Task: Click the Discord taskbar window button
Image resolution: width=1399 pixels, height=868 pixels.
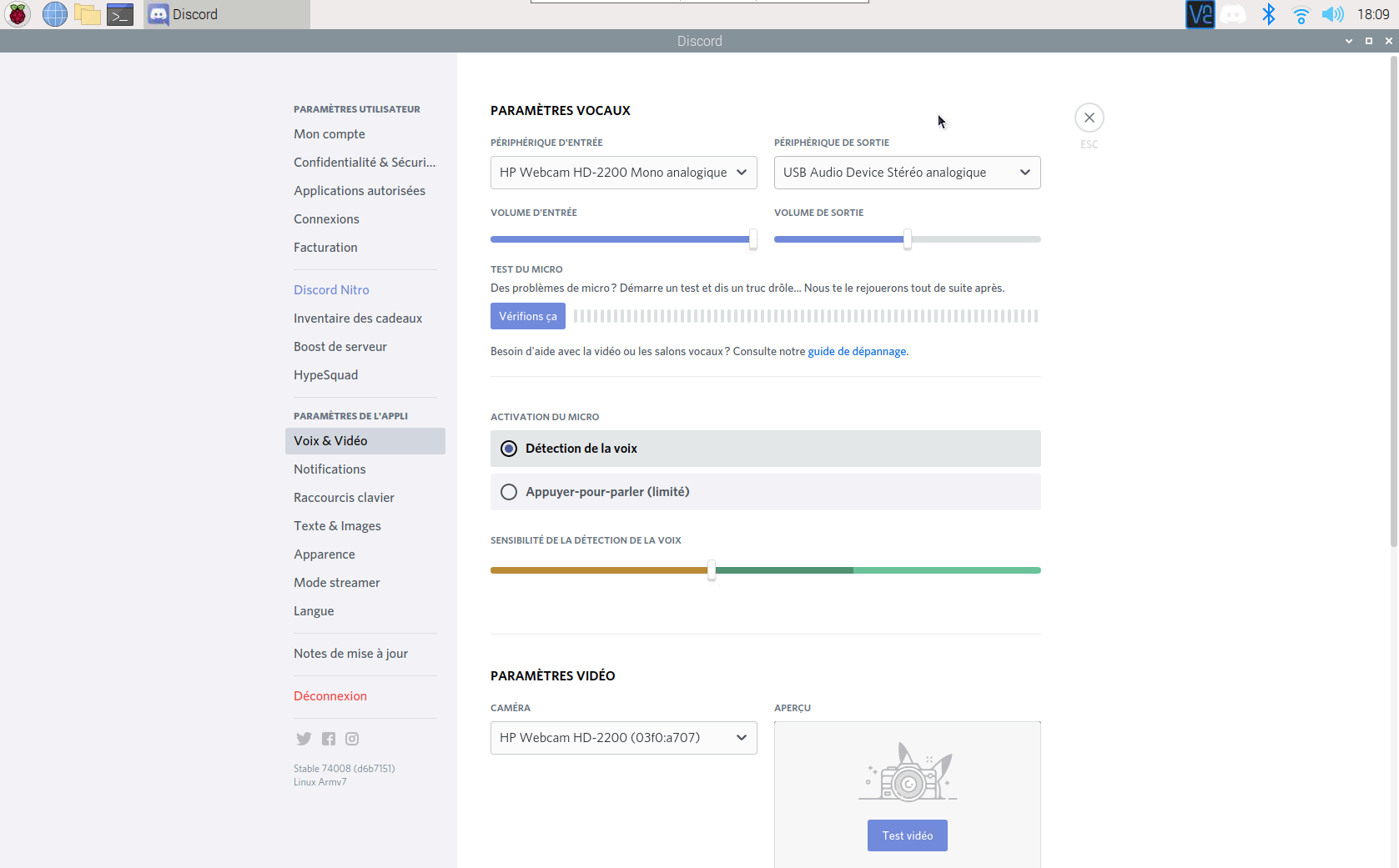Action: point(227,14)
